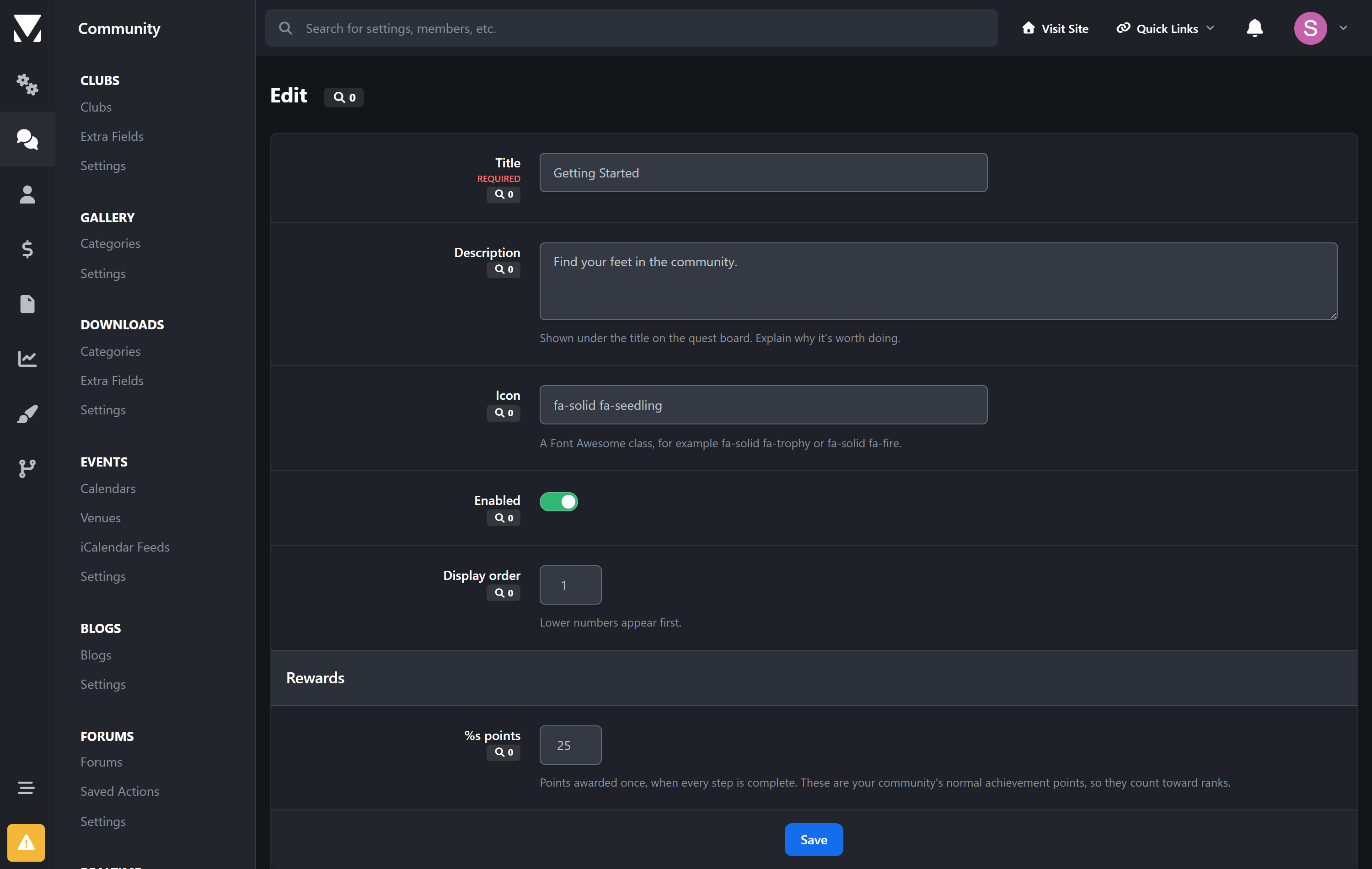Click the %s points number field

coord(570,745)
